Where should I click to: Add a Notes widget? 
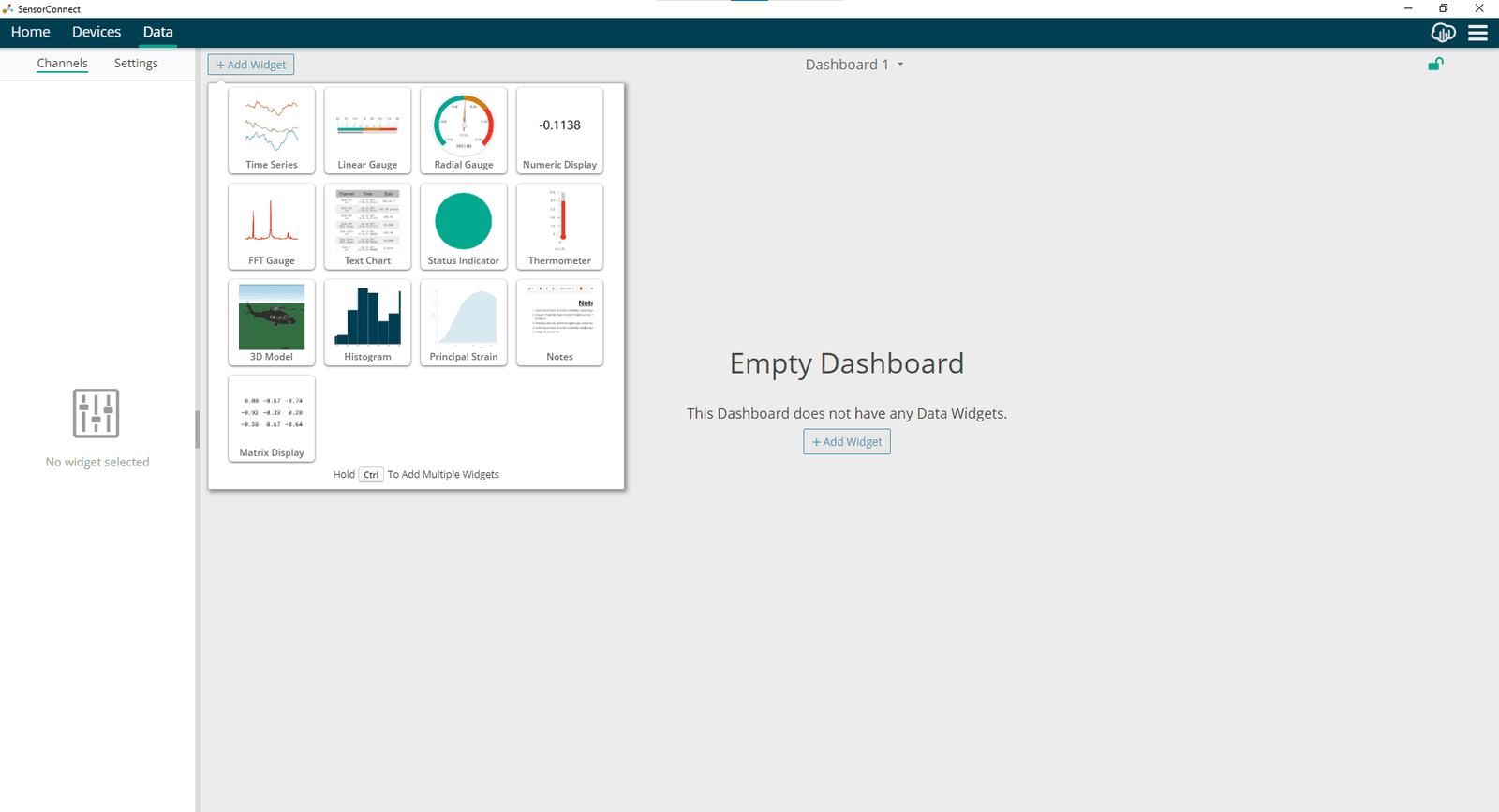point(559,322)
